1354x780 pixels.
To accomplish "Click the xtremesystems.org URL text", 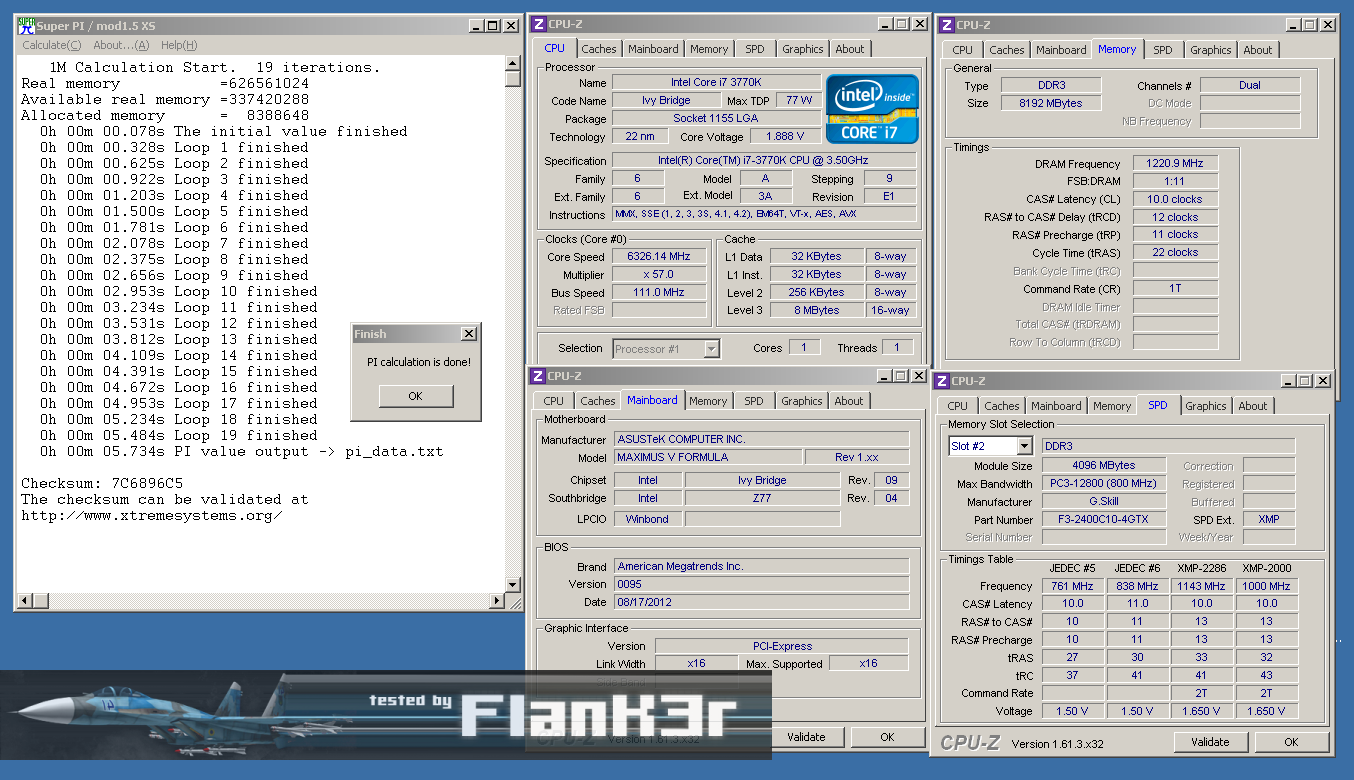I will pyautogui.click(x=152, y=515).
